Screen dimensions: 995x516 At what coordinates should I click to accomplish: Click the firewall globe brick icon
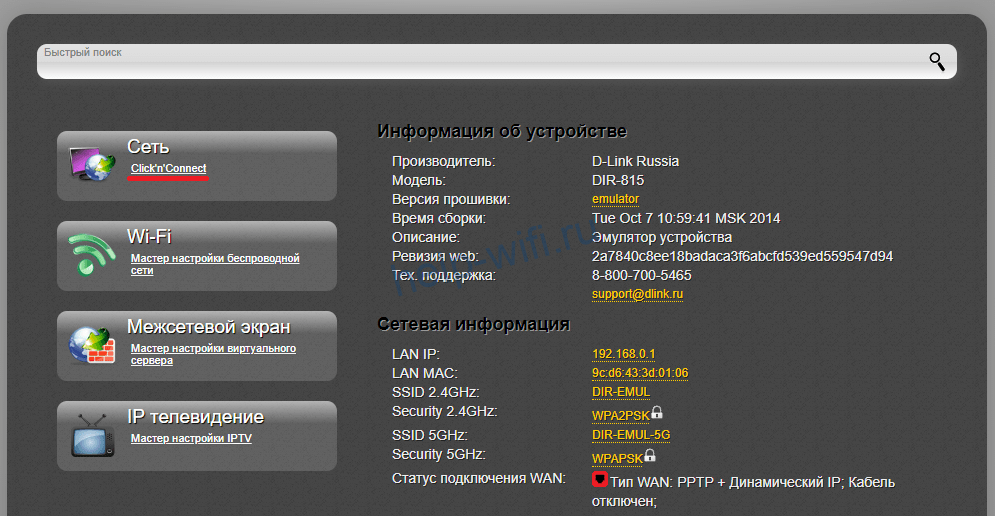tap(92, 345)
